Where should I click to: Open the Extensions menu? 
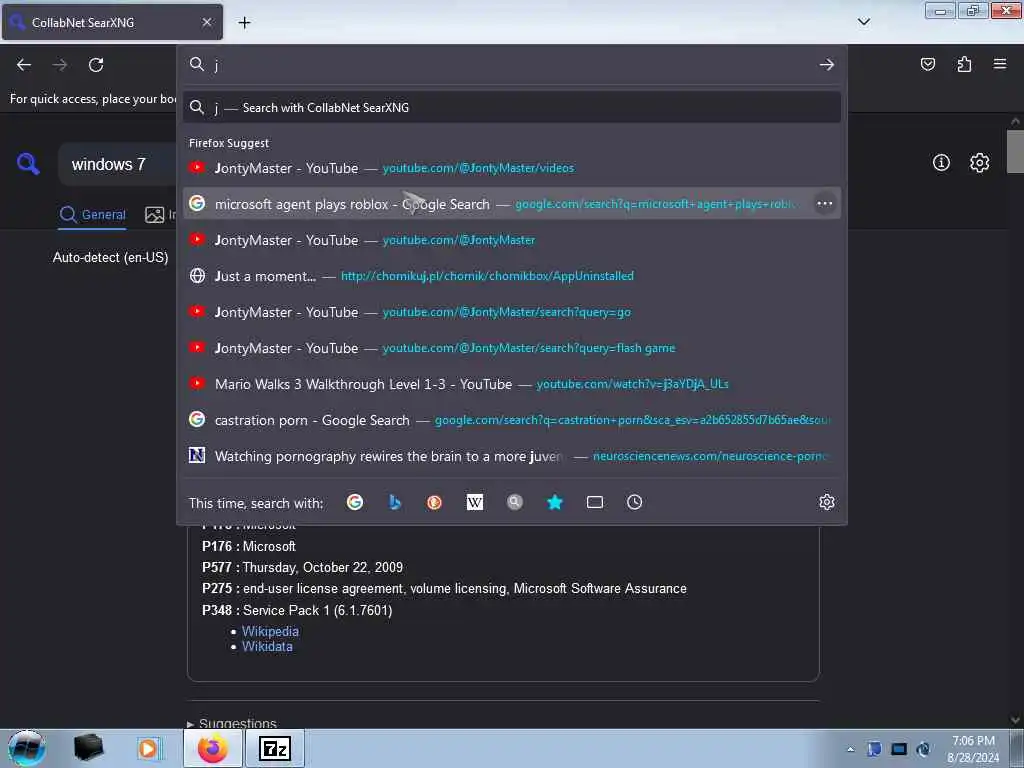pyautogui.click(x=964, y=64)
